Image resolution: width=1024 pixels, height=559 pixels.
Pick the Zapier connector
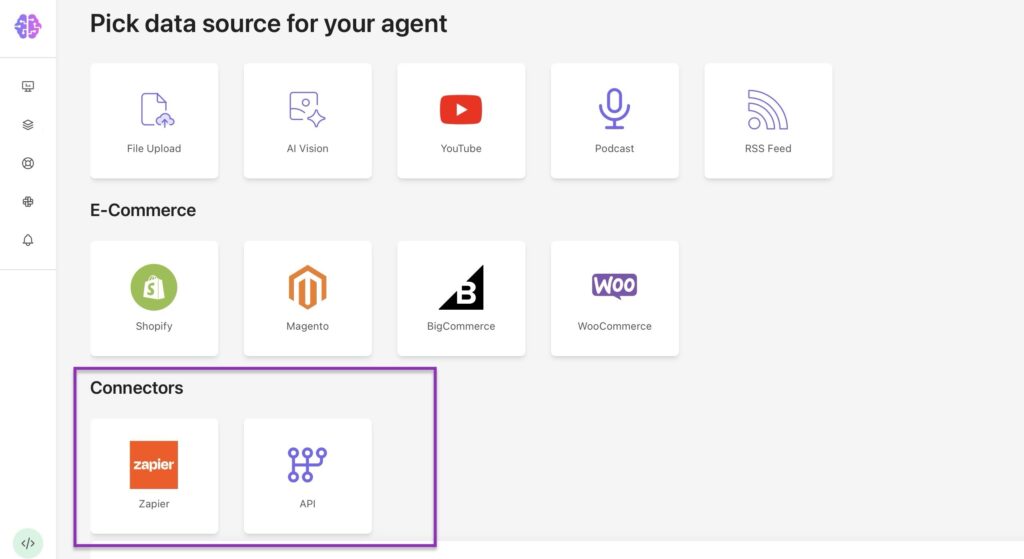154,476
